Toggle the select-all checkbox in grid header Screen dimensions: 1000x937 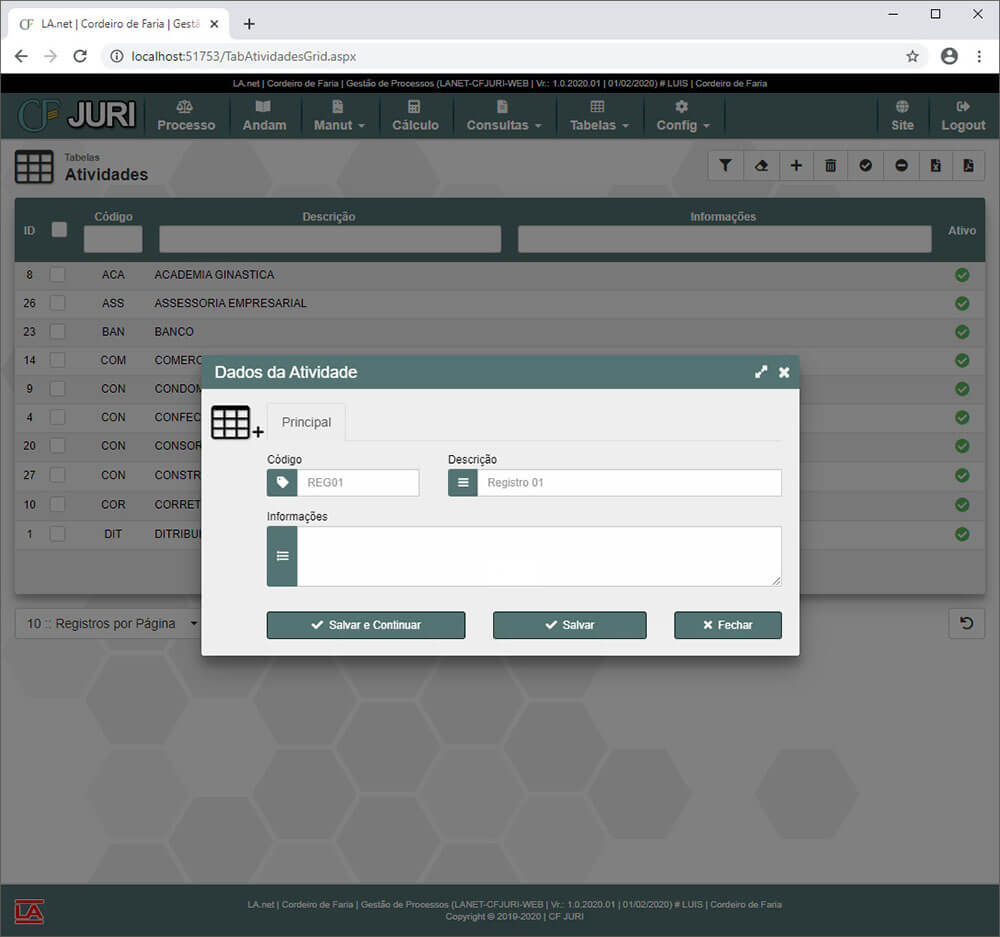click(x=59, y=229)
